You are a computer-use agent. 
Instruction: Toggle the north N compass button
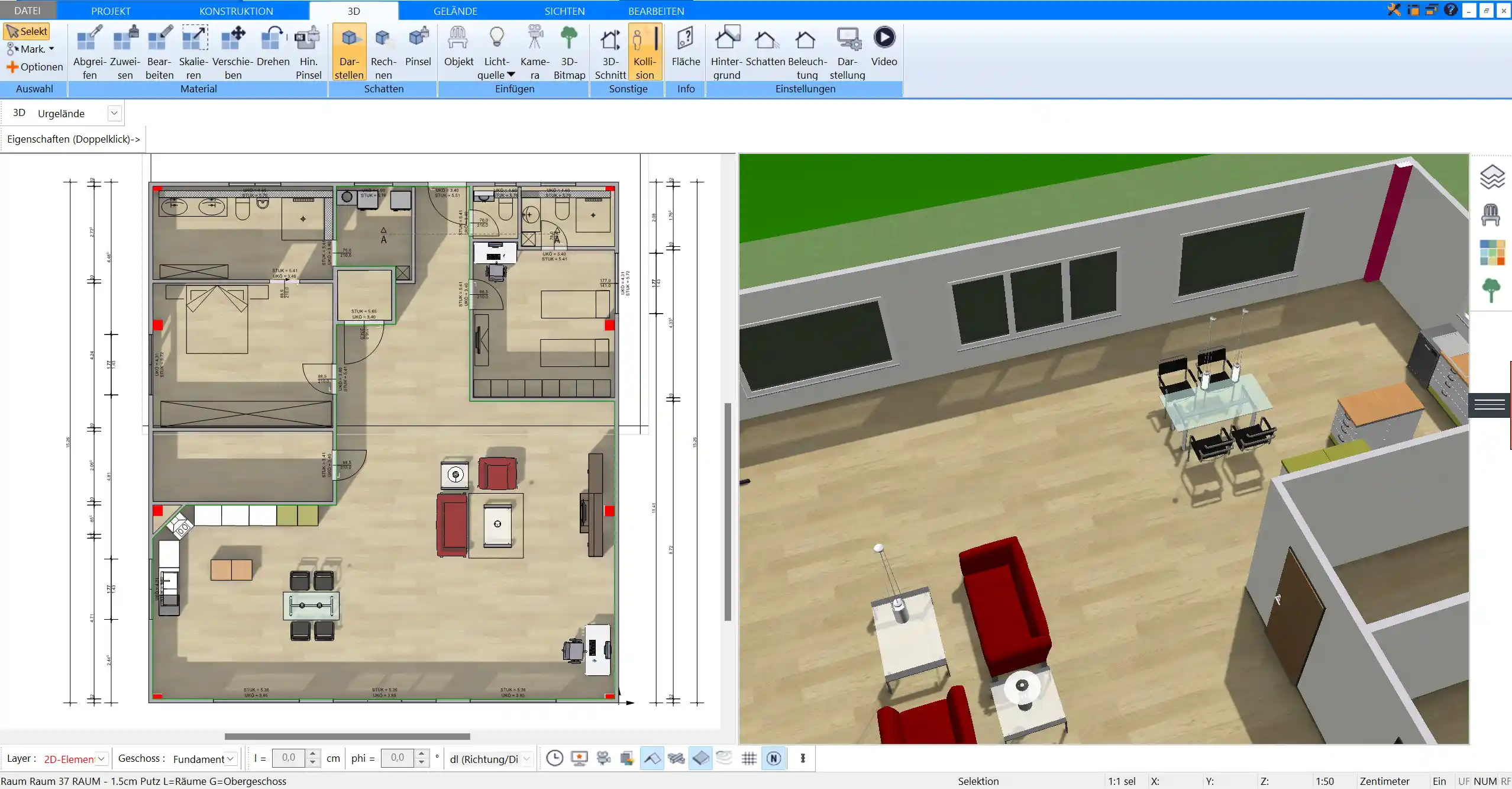pos(774,758)
